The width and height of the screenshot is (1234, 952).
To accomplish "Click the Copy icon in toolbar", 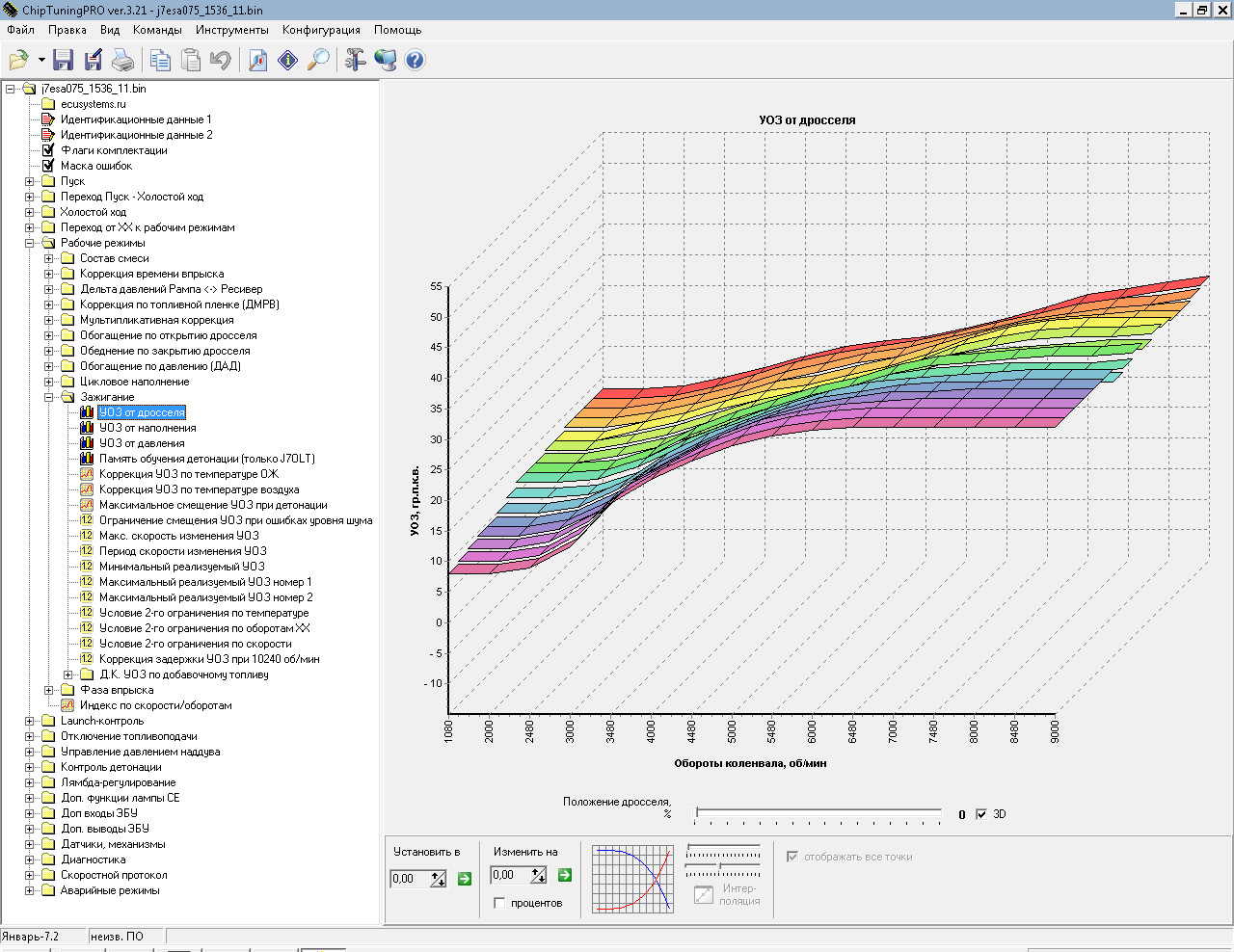I will (160, 60).
